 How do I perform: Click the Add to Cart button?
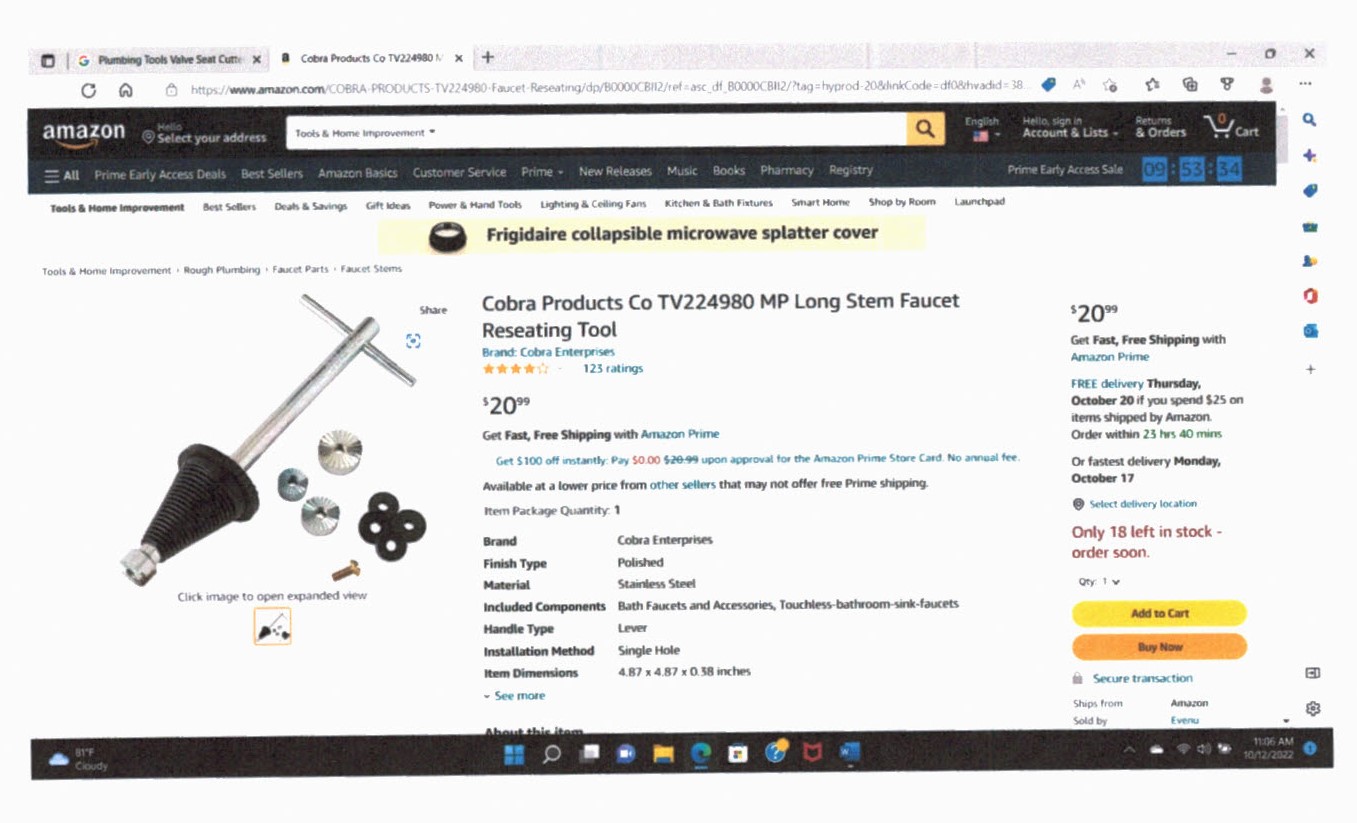pos(1159,613)
